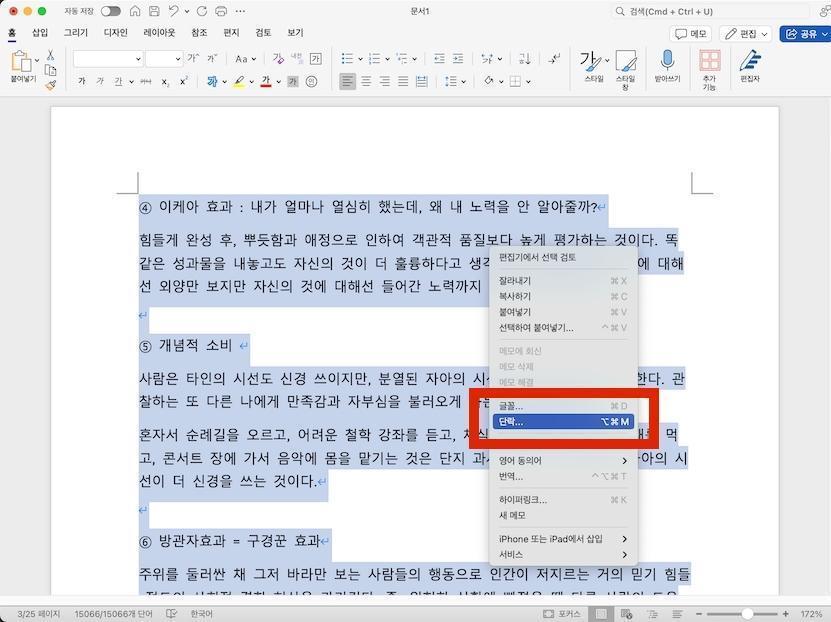Click the Copy icon below scissors
831x622 pixels.
pyautogui.click(x=50, y=70)
